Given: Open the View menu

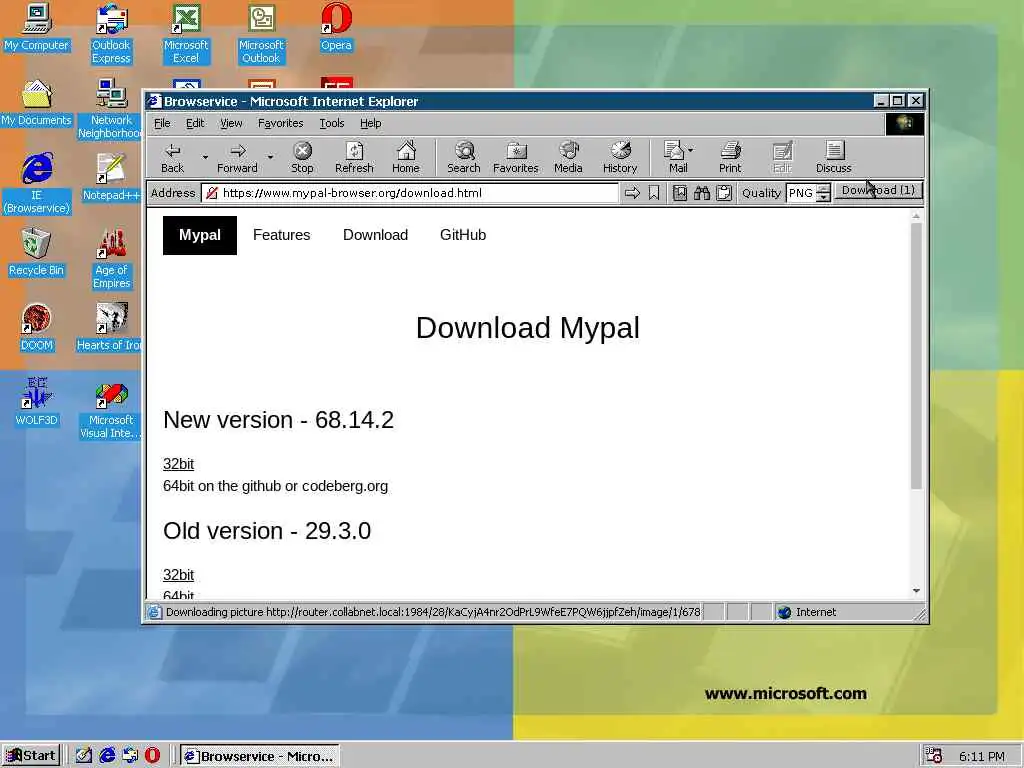Looking at the screenshot, I should pyautogui.click(x=231, y=123).
